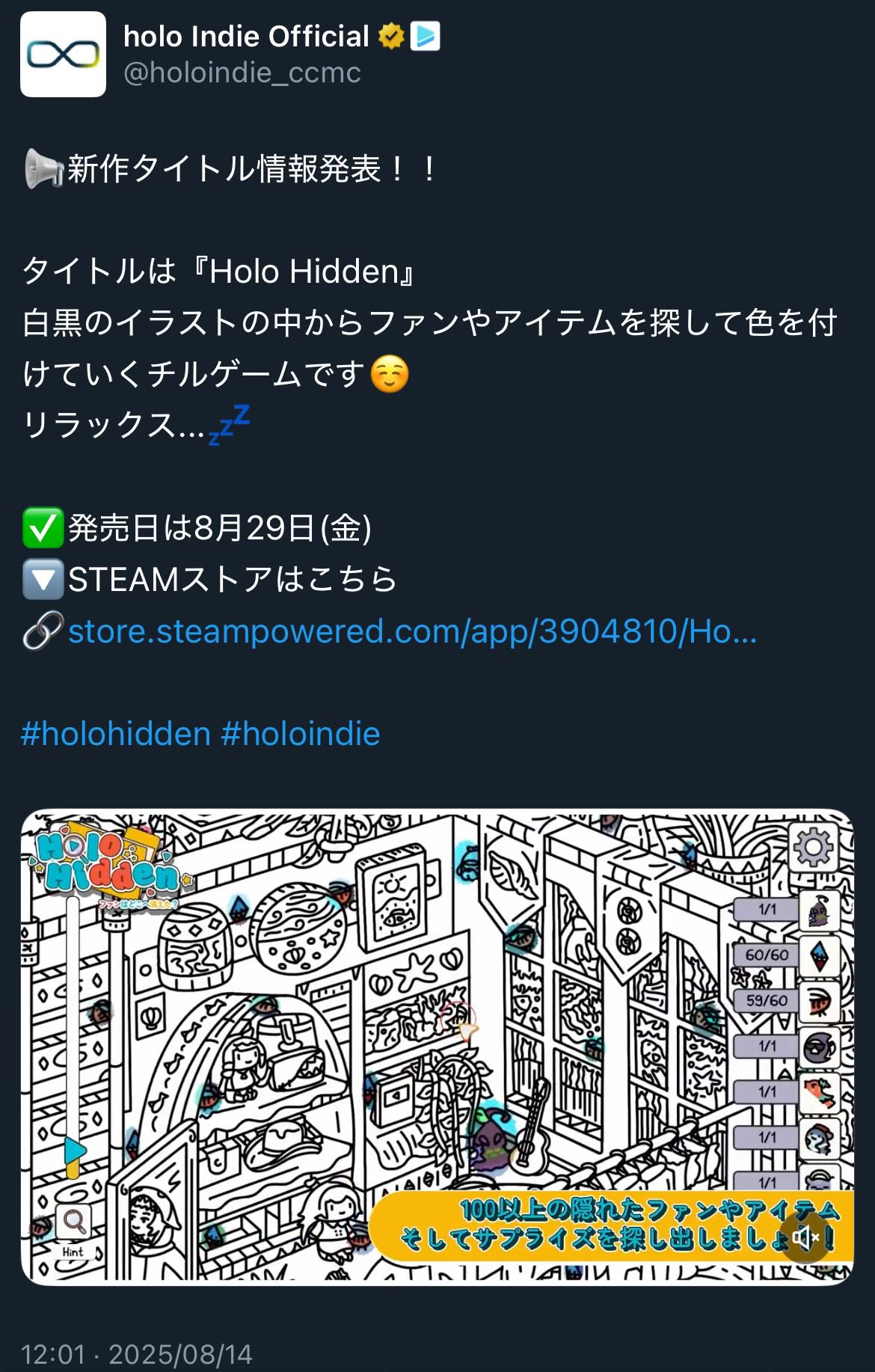875x1372 pixels.
Task: Unmute the video with the speaker icon
Action: (x=805, y=1237)
